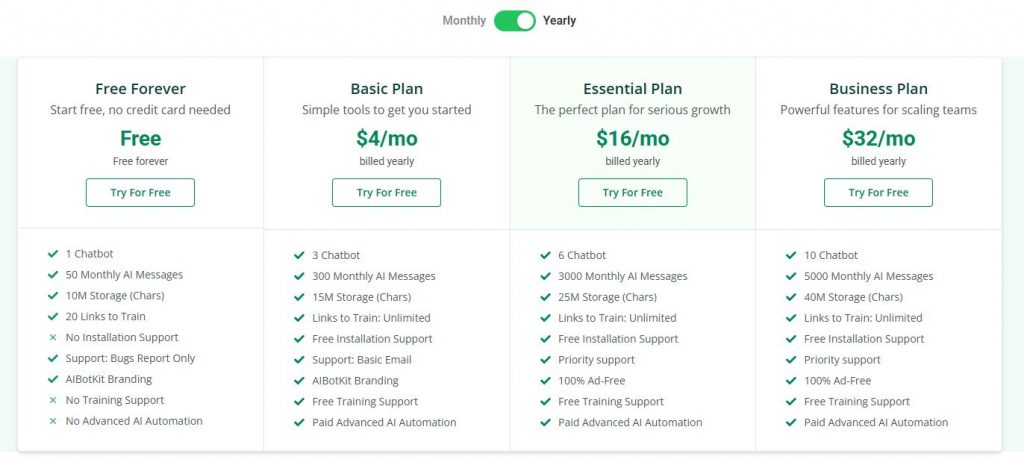
Task: Click the checkmark beside Essential 100% Ad-Free
Action: pos(545,381)
